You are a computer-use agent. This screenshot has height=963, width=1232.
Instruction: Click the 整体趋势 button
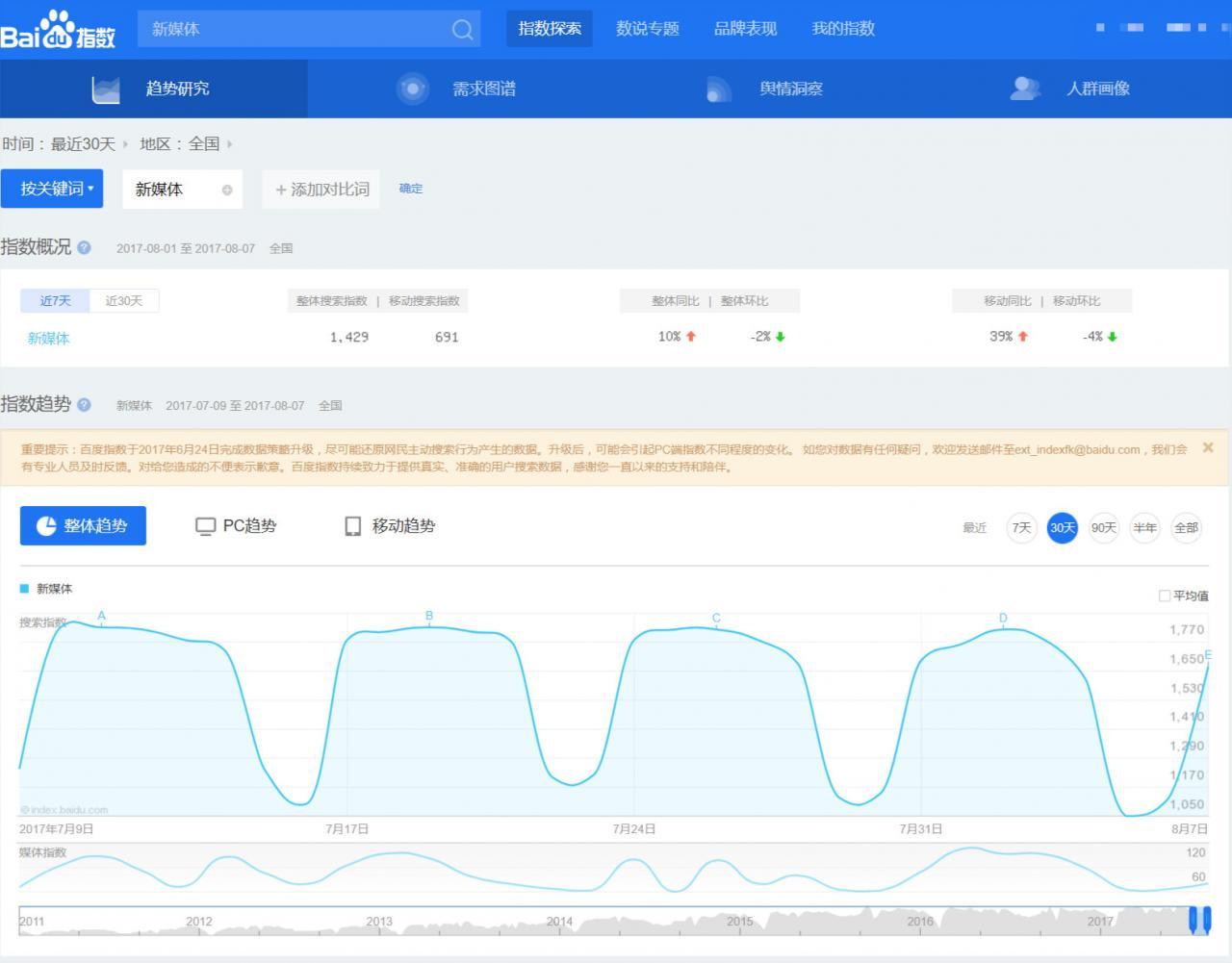[x=83, y=526]
